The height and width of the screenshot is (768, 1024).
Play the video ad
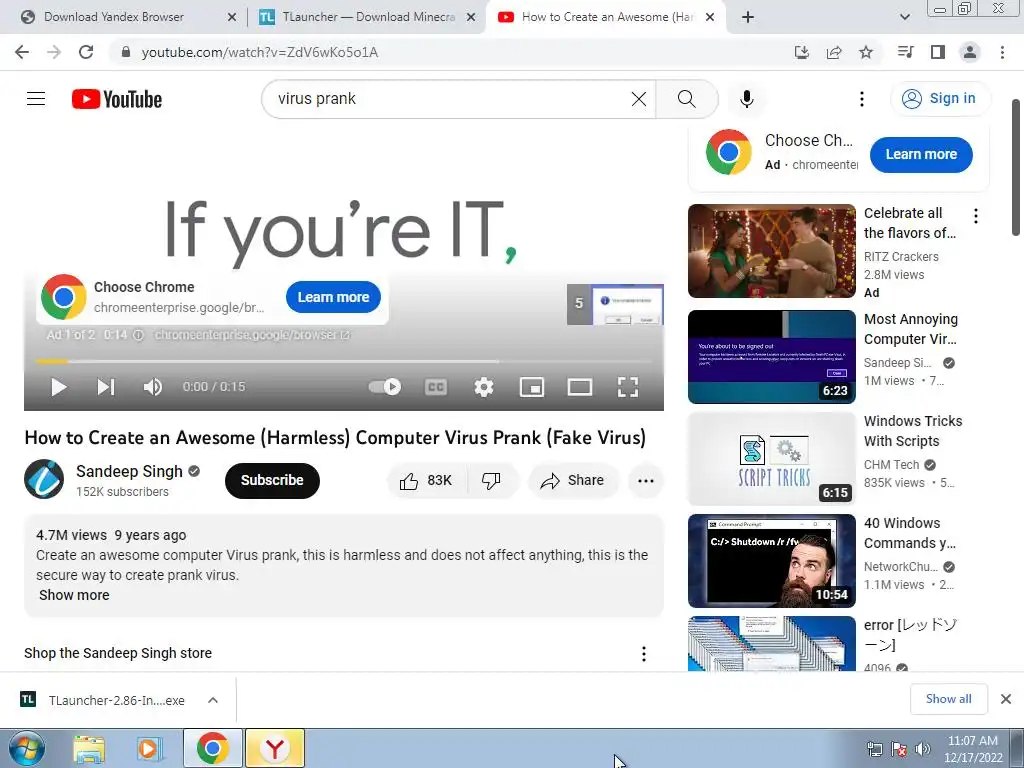tap(59, 387)
